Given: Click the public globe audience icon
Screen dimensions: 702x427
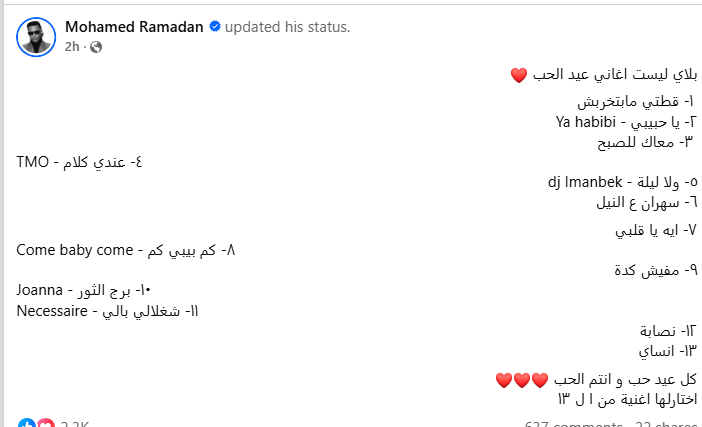Looking at the screenshot, I should coord(96,47).
